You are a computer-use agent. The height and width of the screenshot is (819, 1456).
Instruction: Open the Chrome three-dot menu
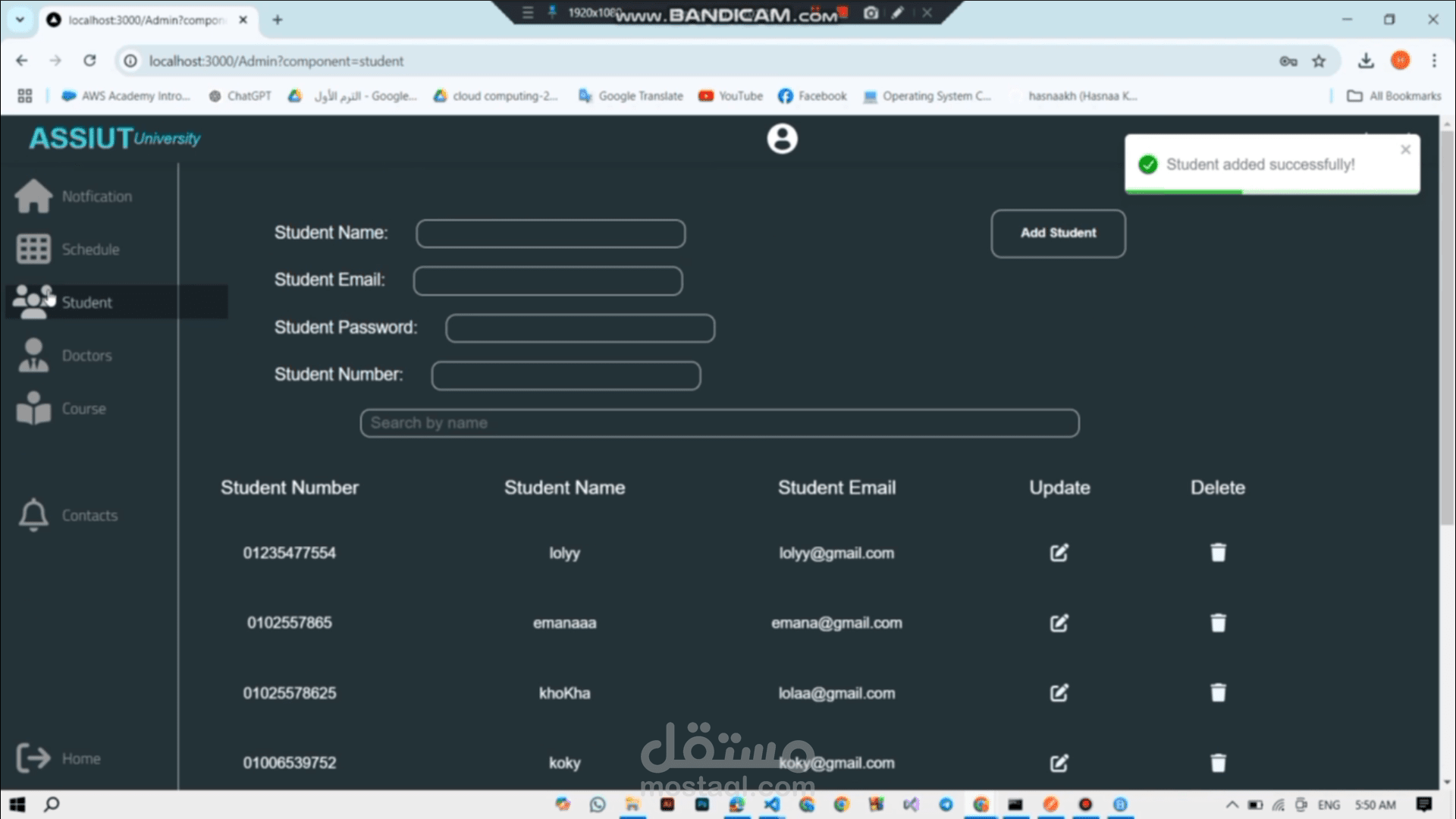point(1434,61)
